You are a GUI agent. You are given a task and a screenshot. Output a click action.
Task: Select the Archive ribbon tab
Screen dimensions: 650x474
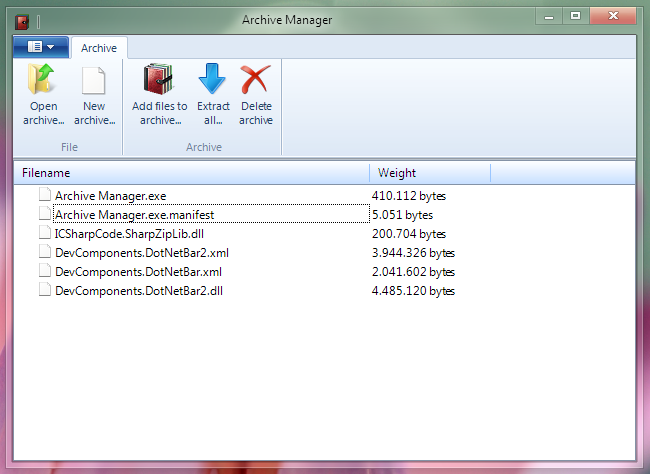click(99, 48)
